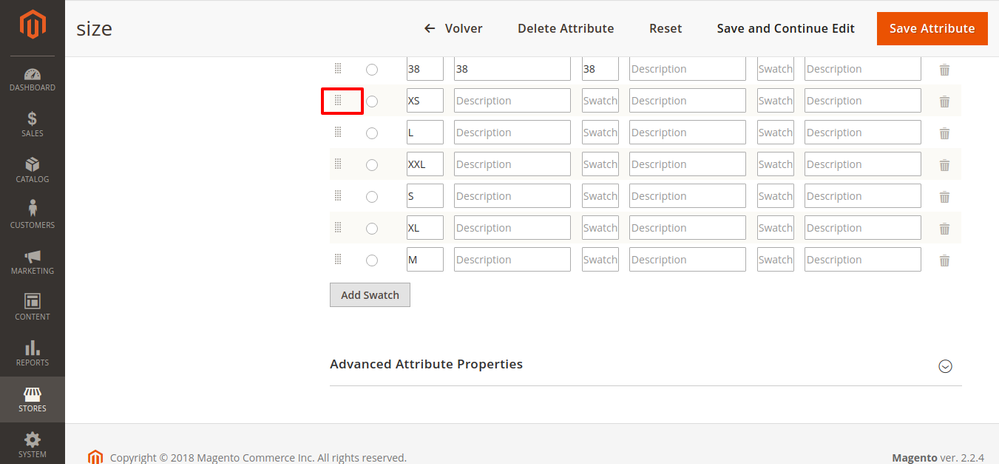Click the Magento logo icon
The width and height of the screenshot is (999, 464).
pos(32,27)
